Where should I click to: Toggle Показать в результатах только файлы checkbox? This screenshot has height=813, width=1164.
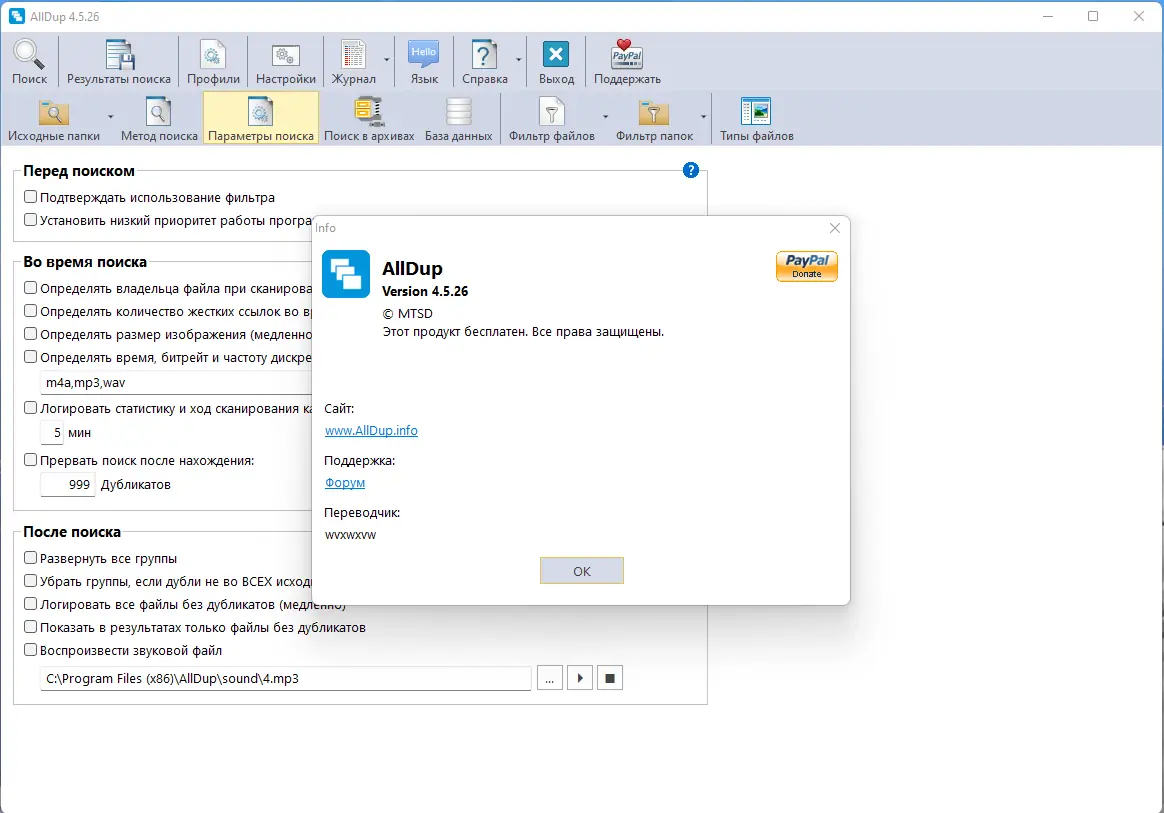click(30, 627)
